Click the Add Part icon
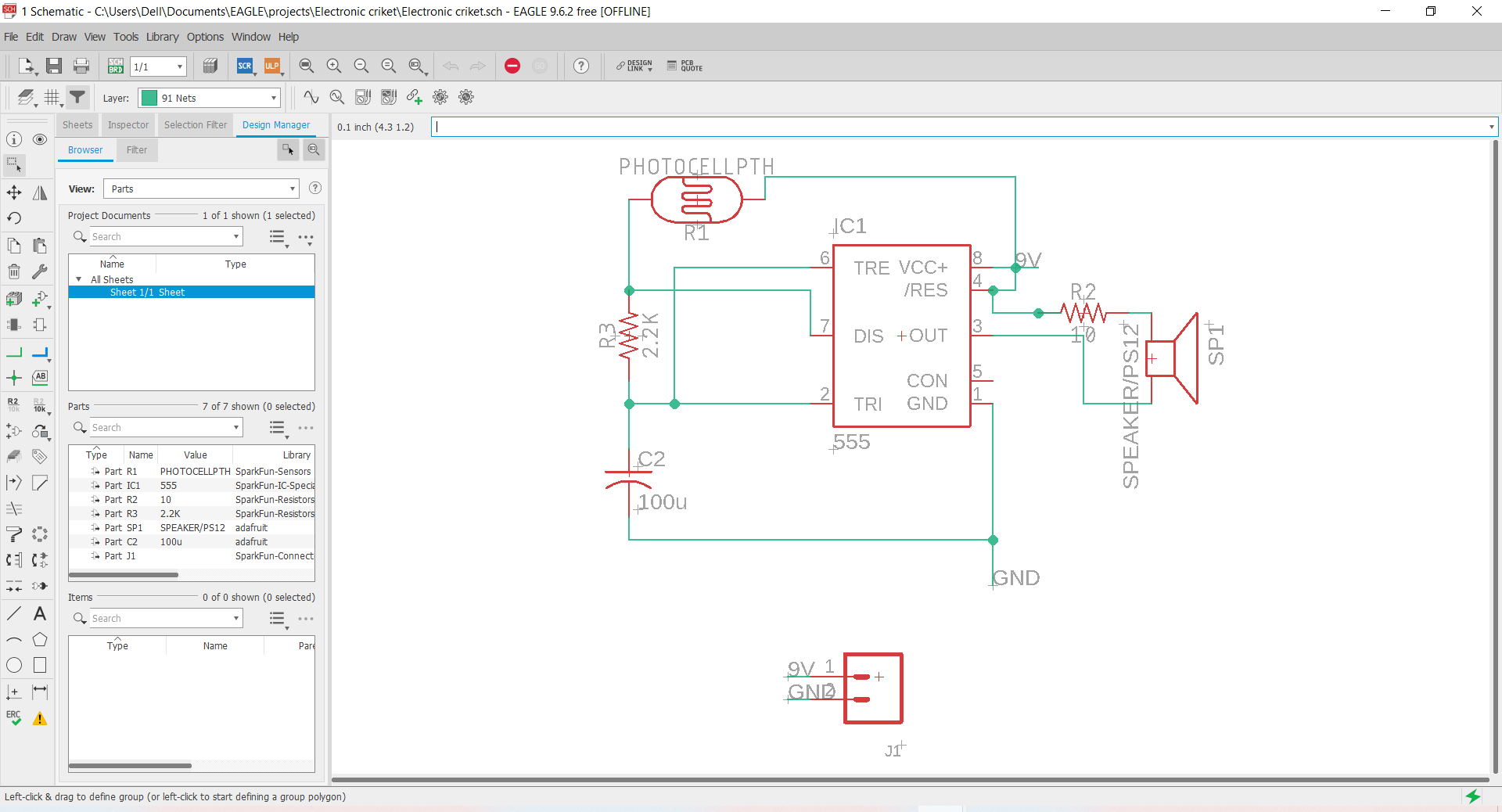The width and height of the screenshot is (1502, 812). 14,299
